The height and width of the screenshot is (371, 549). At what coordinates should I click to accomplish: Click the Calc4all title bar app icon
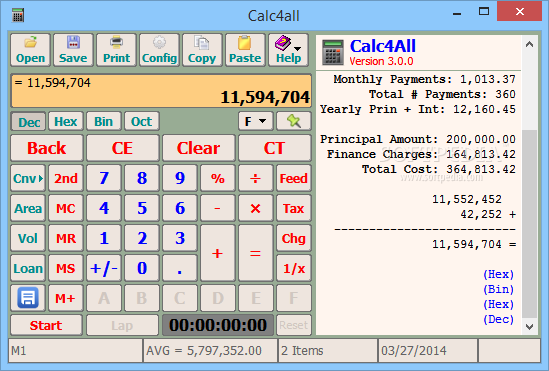[18, 15]
